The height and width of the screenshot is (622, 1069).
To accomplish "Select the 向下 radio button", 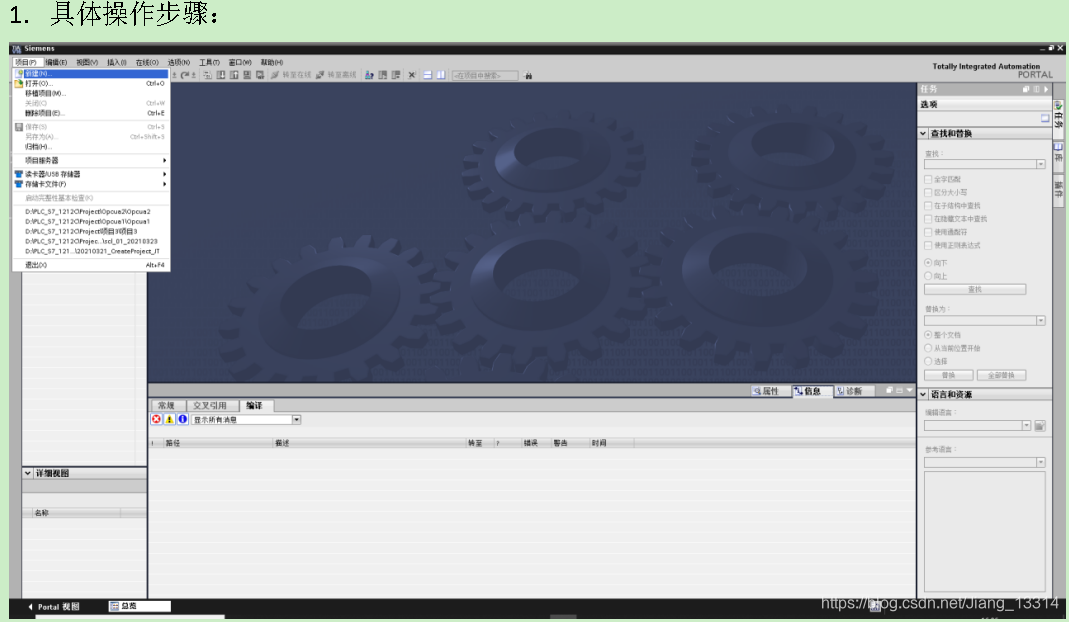I will click(928, 263).
